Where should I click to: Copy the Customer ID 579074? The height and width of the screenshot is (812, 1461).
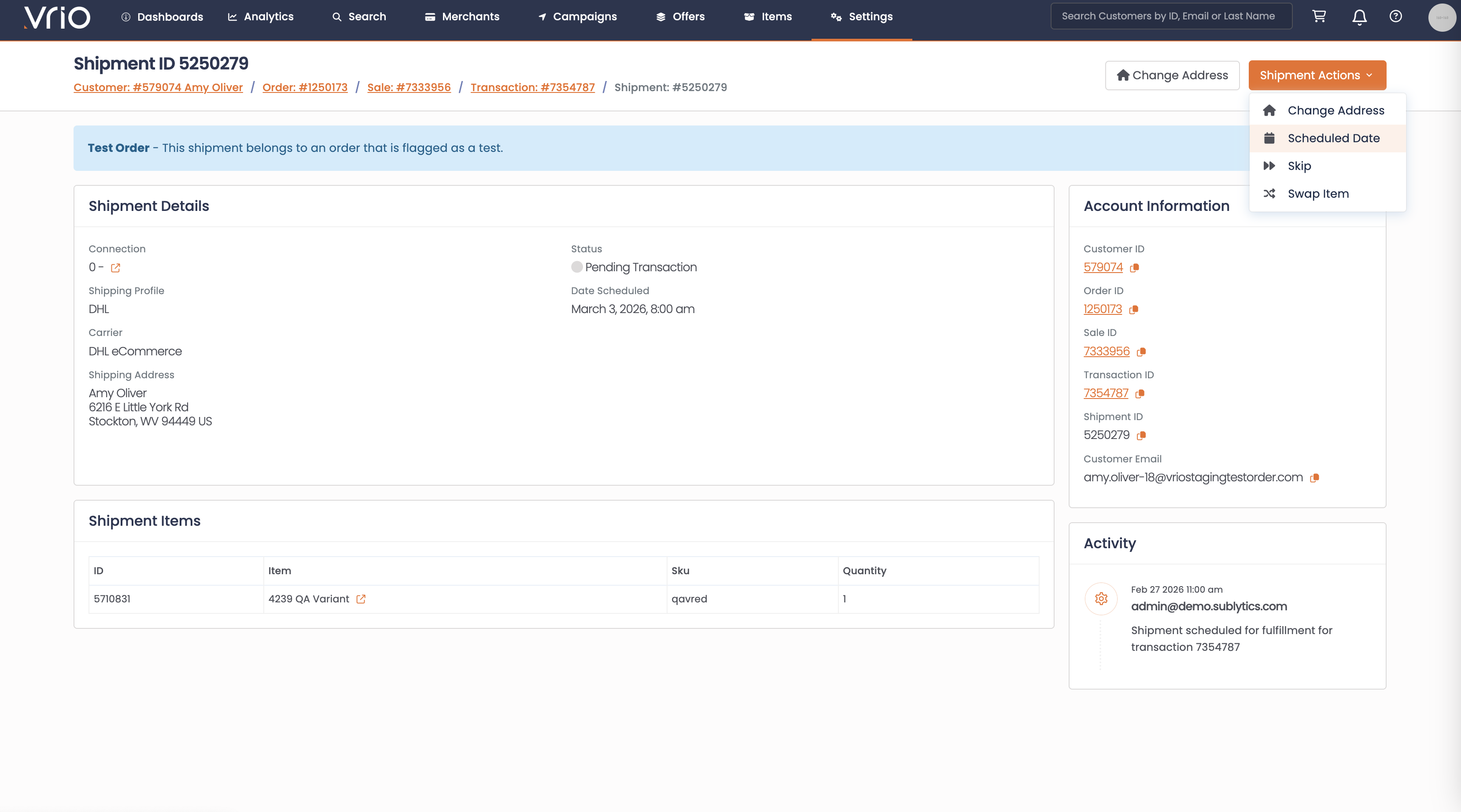pyautogui.click(x=1134, y=268)
